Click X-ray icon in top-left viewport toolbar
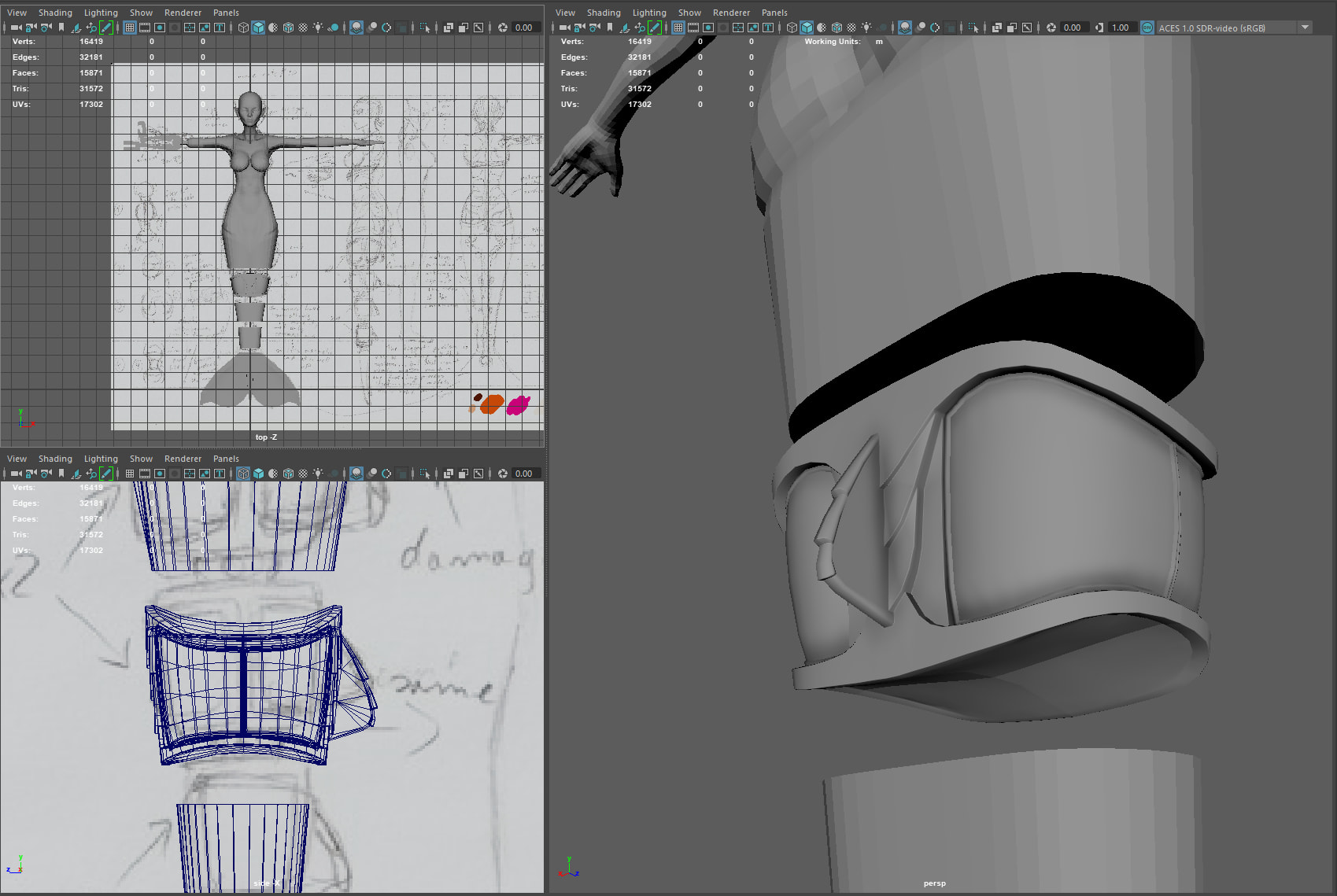Screen dimensions: 1337x896 [448, 28]
